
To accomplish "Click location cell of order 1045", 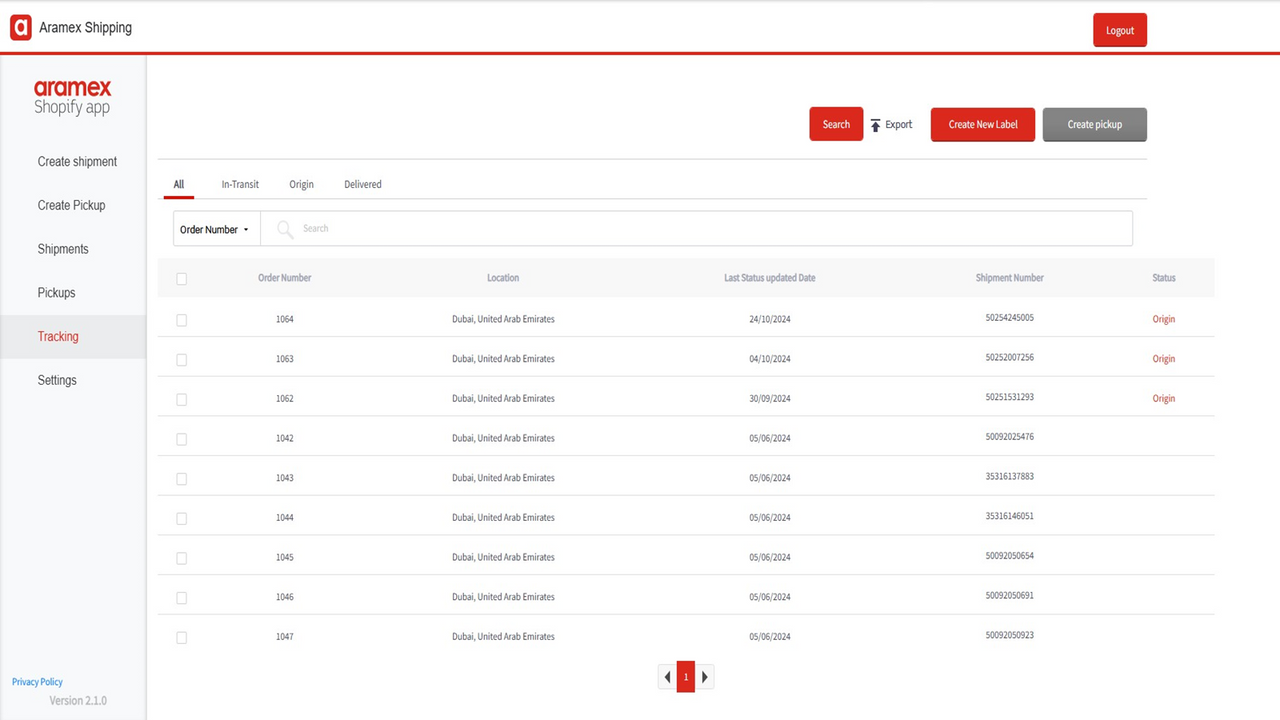I will tap(503, 557).
